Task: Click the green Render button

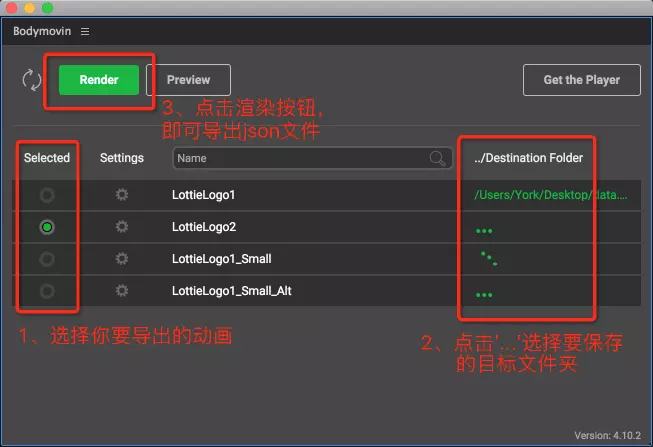Action: (99, 80)
